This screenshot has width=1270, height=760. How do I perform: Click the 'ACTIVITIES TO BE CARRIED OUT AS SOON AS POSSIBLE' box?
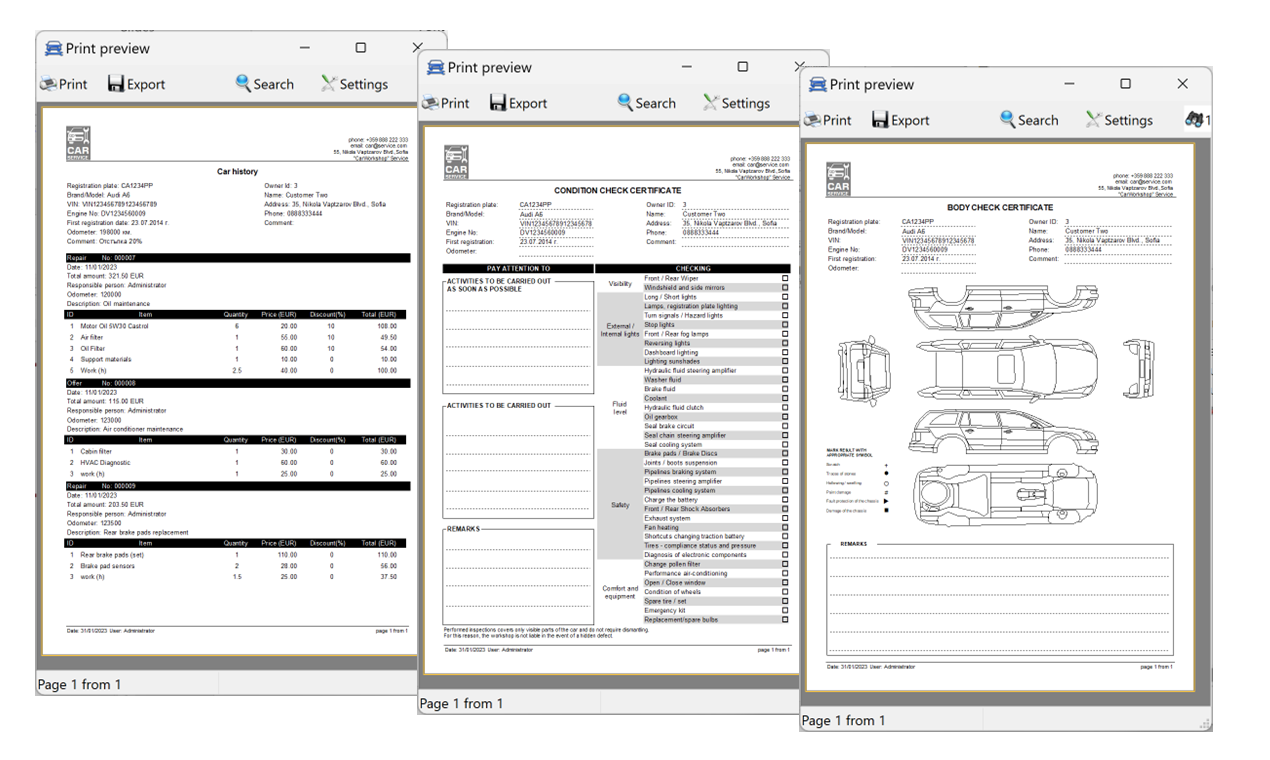tap(519, 337)
